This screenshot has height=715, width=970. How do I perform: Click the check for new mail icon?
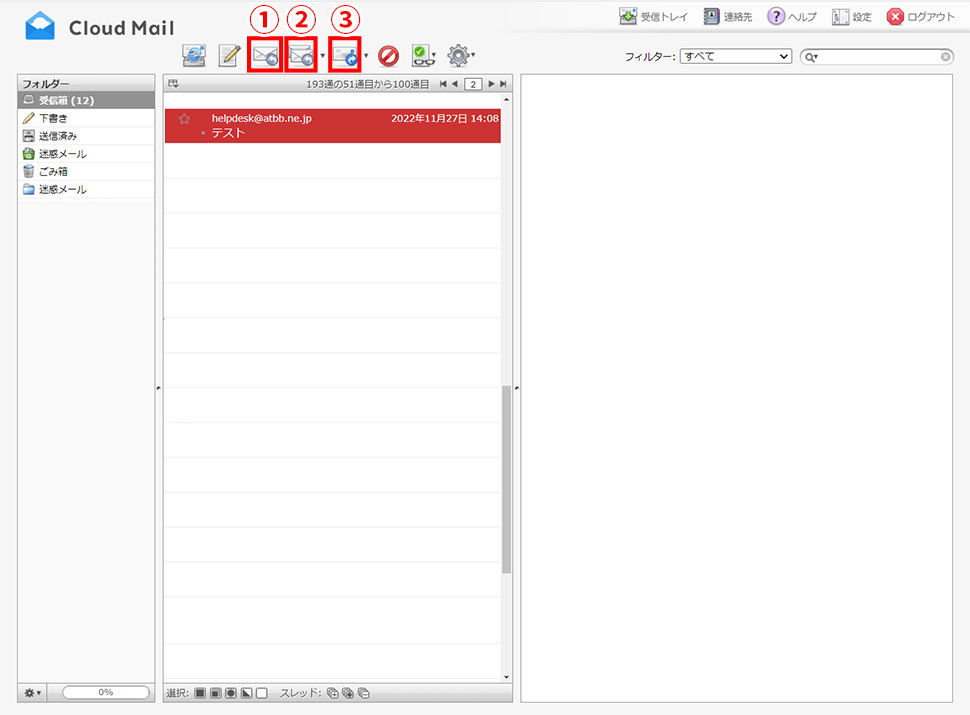[x=193, y=57]
